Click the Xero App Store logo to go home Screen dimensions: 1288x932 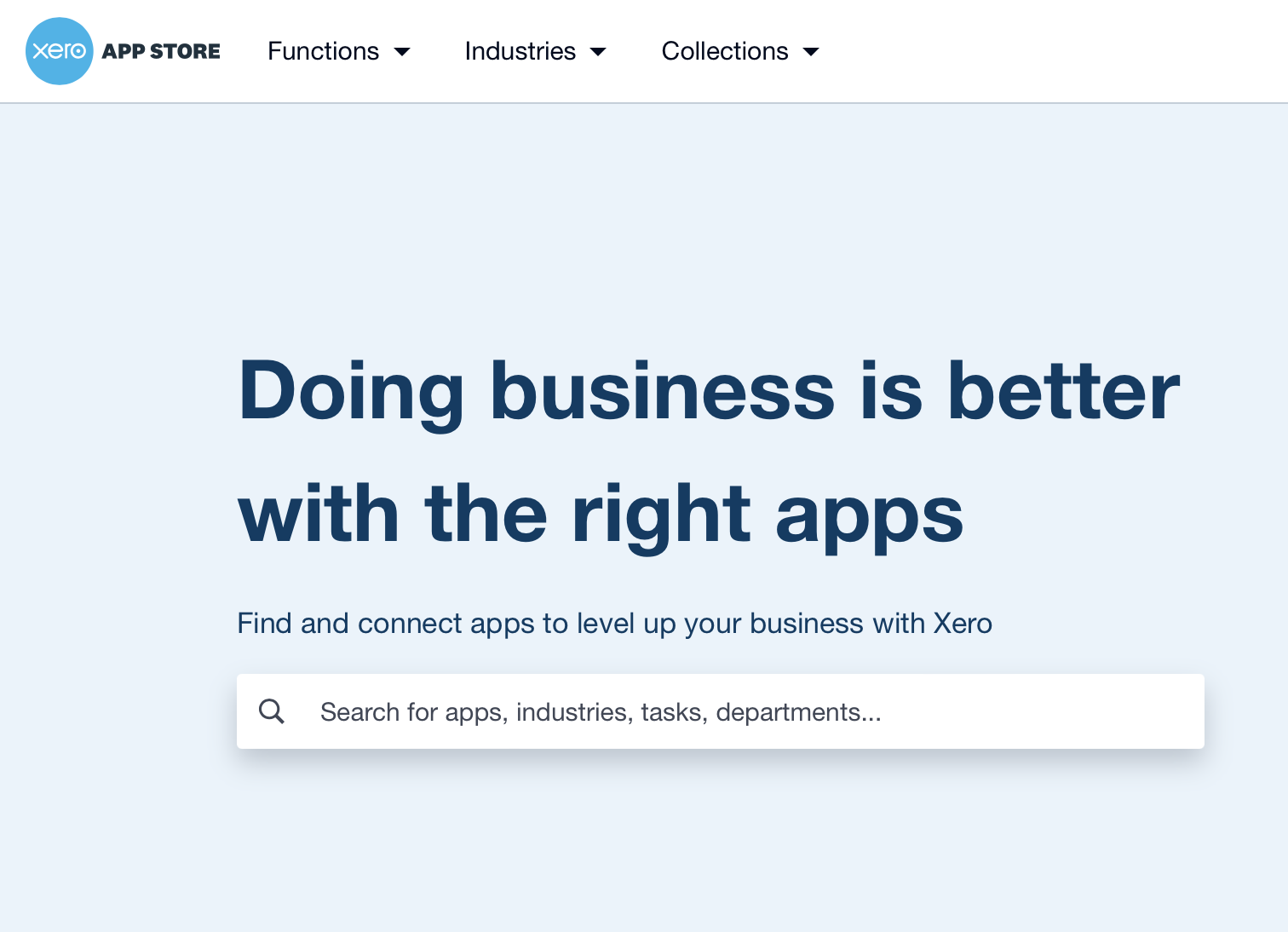point(123,51)
